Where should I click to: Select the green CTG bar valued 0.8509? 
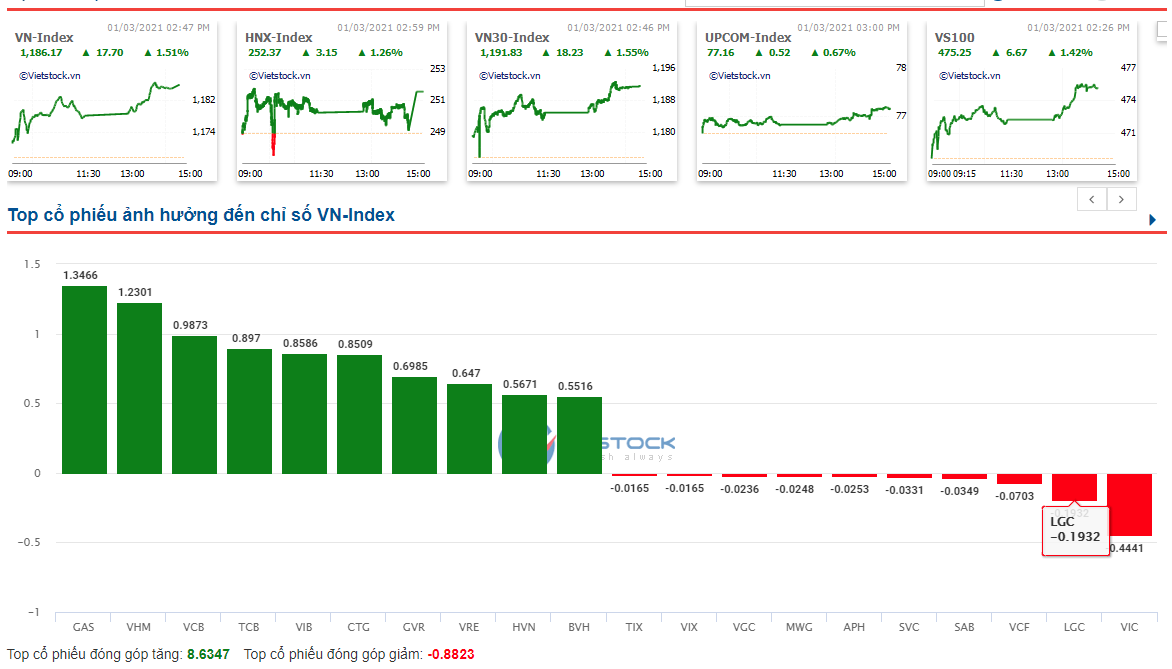(359, 414)
